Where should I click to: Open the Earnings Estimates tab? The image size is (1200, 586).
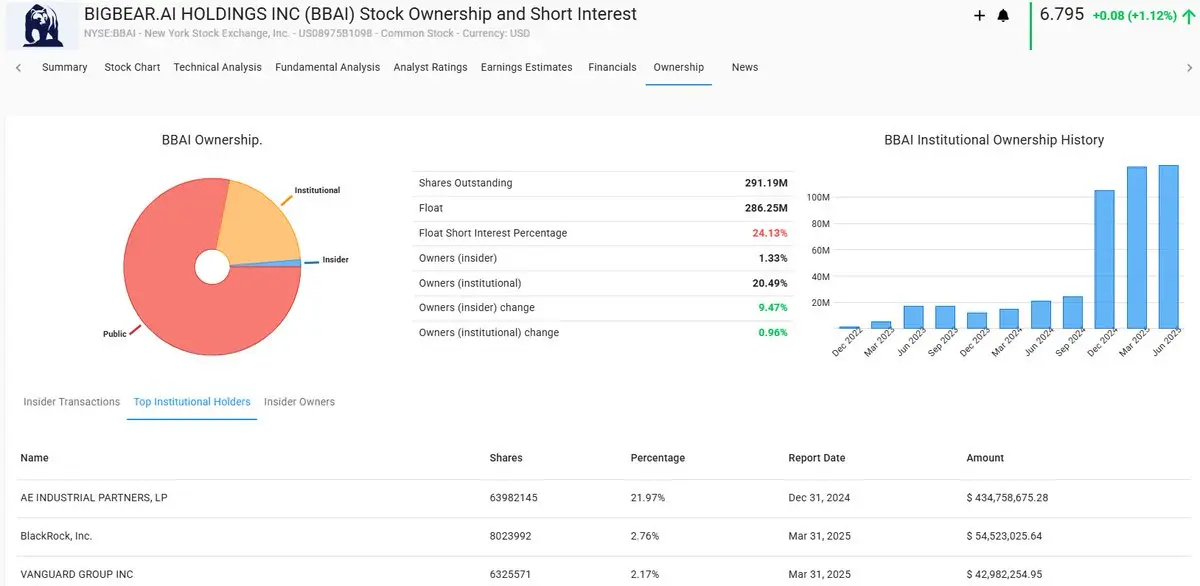526,67
